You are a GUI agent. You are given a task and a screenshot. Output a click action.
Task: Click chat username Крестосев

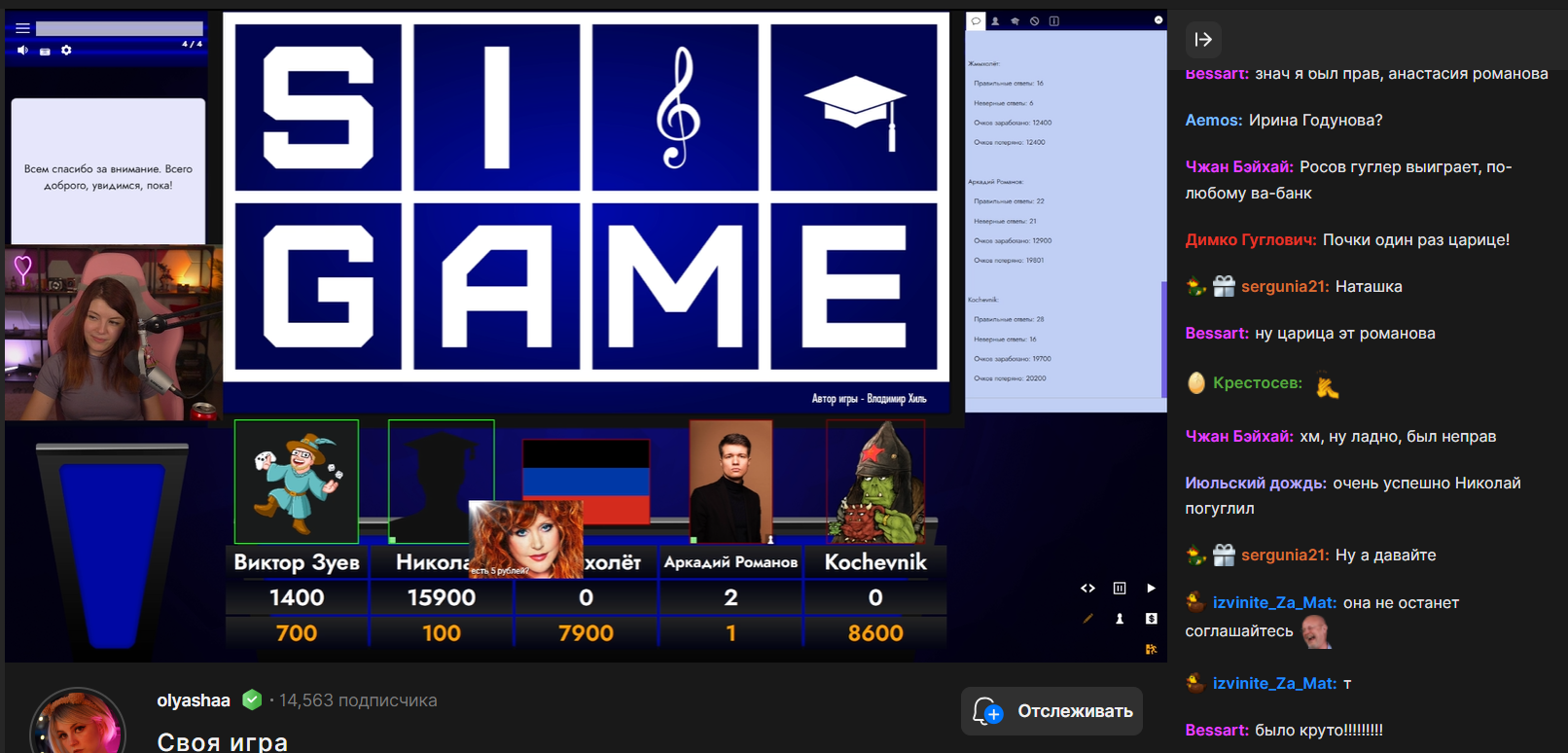tap(1258, 383)
